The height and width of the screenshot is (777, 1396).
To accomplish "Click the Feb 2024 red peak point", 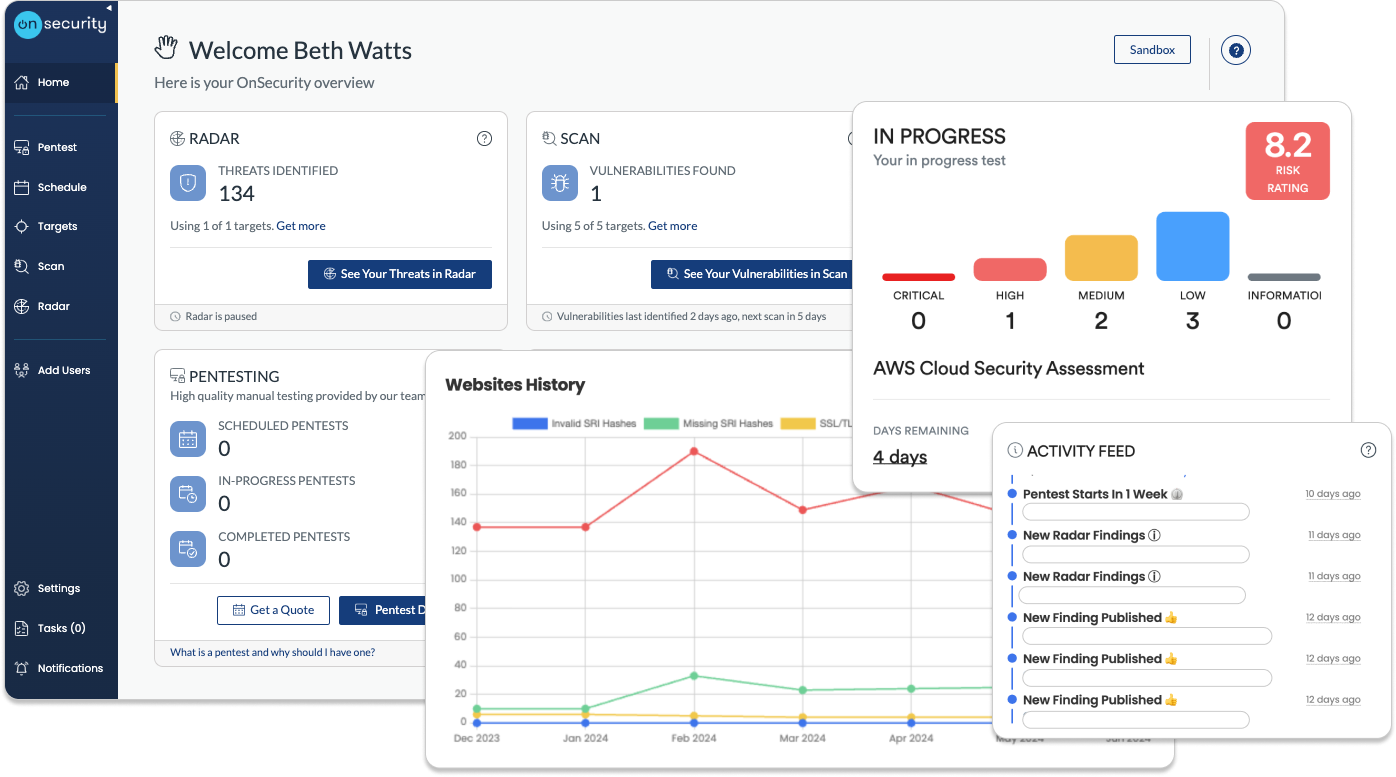I will point(693,451).
